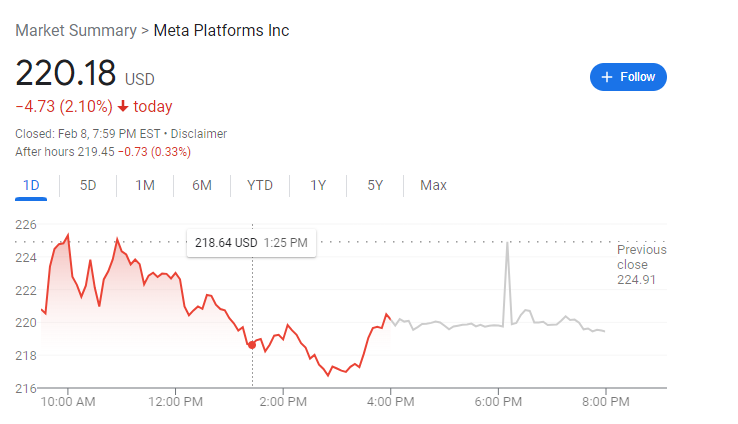The width and height of the screenshot is (738, 424).
Task: Click the 218.64 USD price tooltip
Action: 251,242
